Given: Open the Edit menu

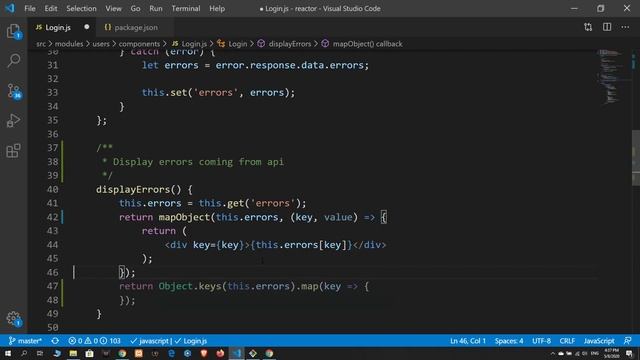Looking at the screenshot, I should (51, 8).
